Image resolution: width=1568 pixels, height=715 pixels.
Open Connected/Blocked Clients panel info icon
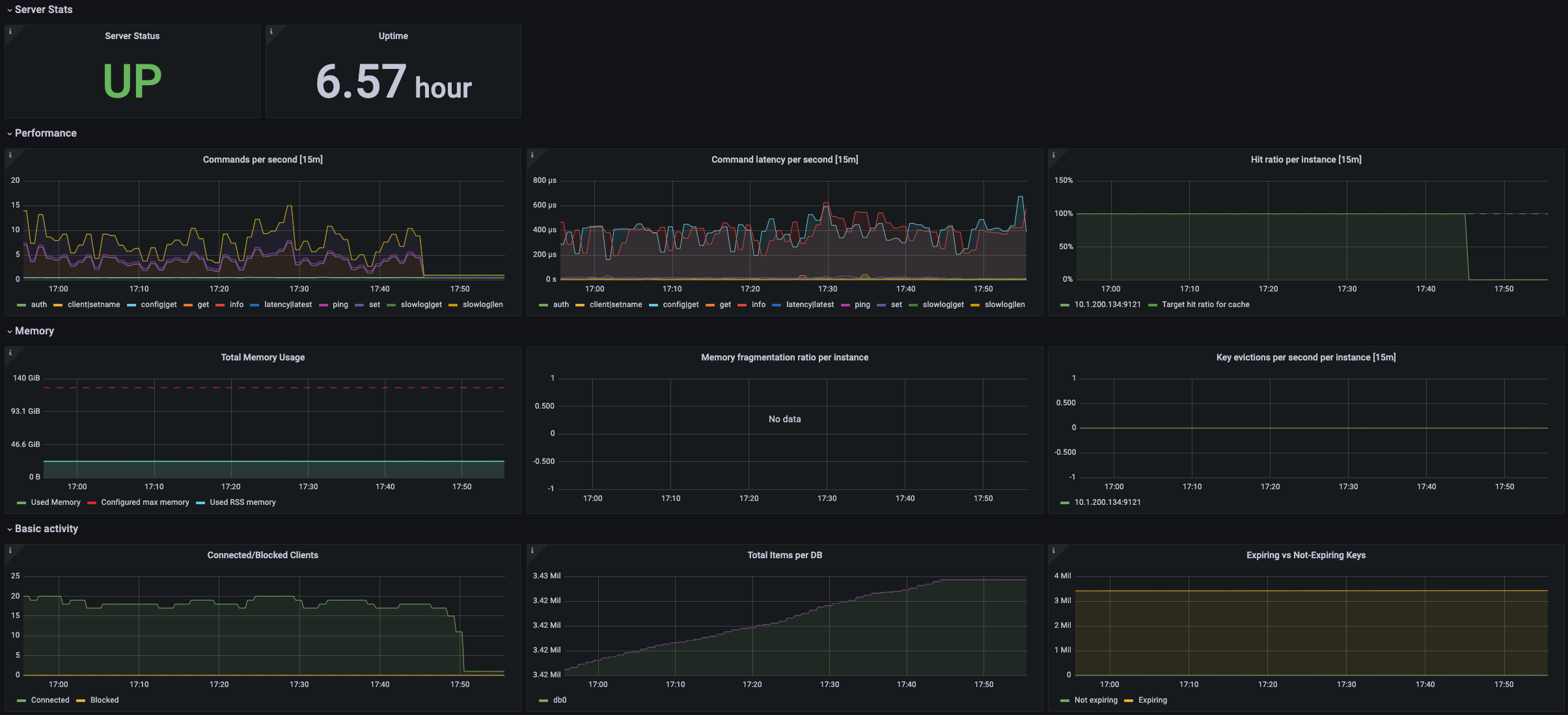click(10, 550)
